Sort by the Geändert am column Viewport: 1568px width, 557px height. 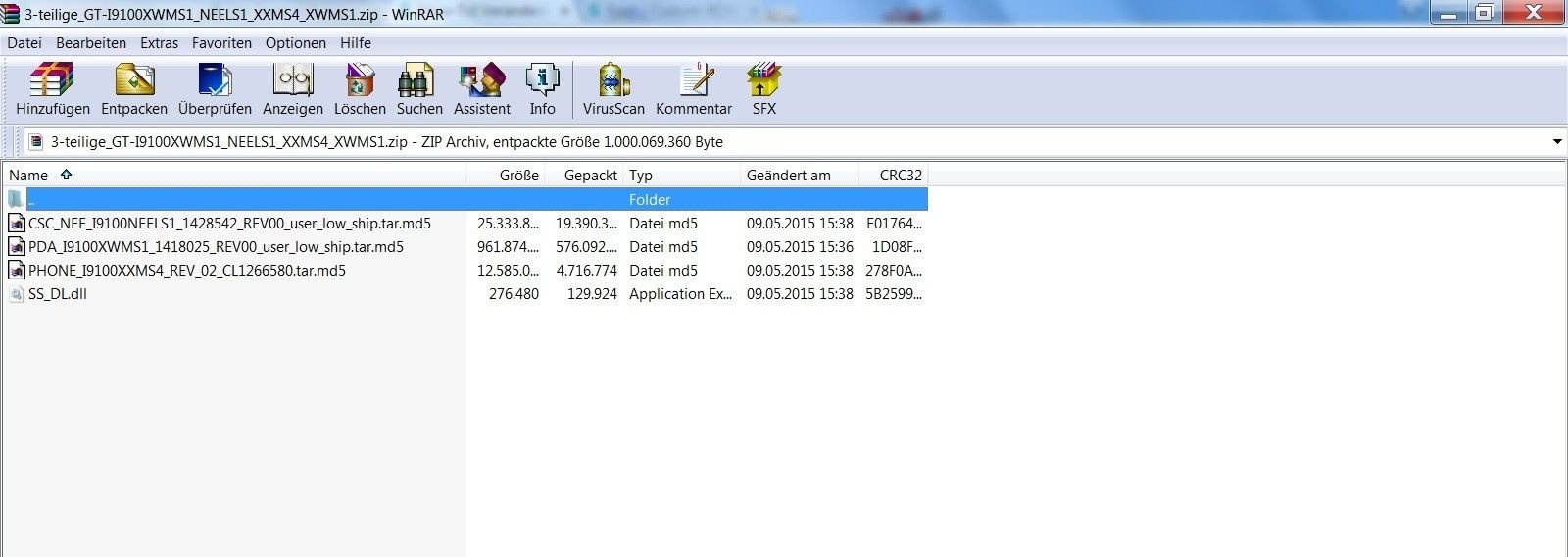point(800,176)
